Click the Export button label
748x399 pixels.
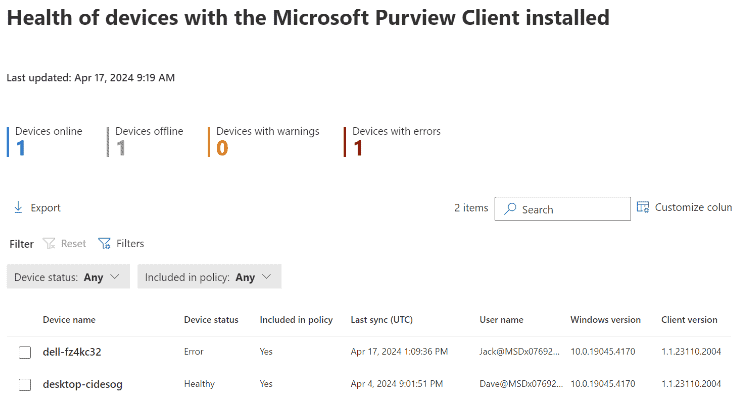pyautogui.click(x=45, y=208)
